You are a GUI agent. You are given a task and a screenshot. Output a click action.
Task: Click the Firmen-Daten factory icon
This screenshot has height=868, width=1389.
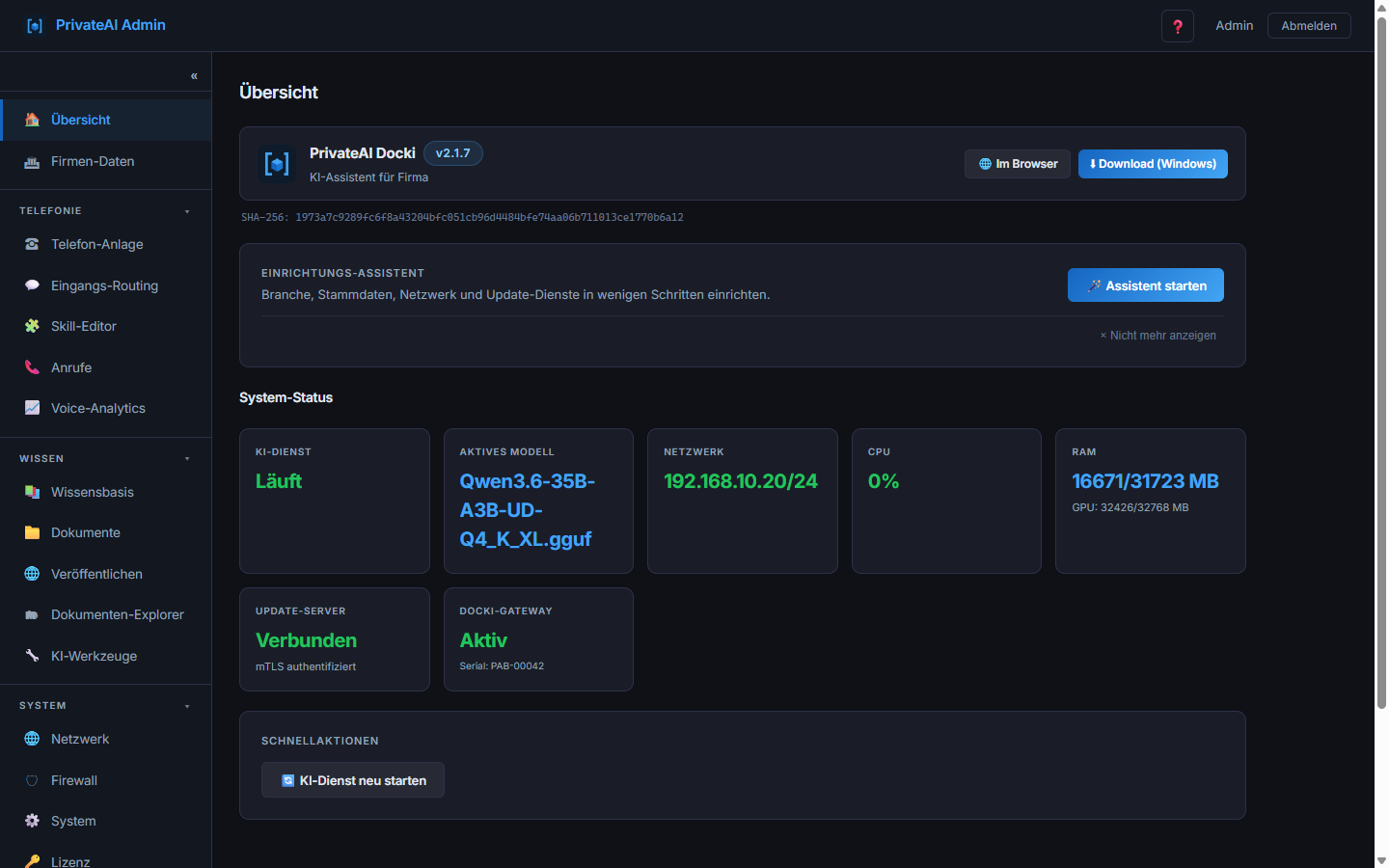click(32, 161)
